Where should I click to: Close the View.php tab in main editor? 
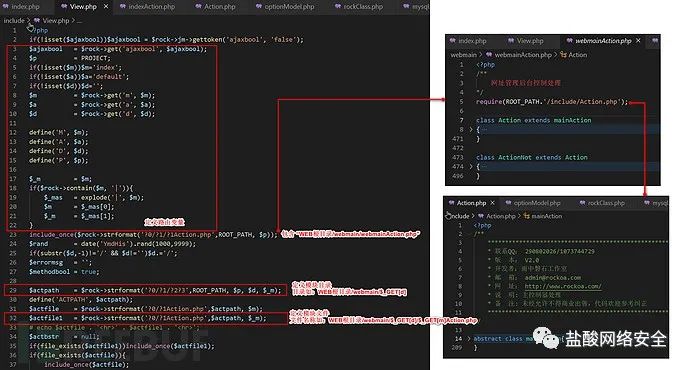106,7
